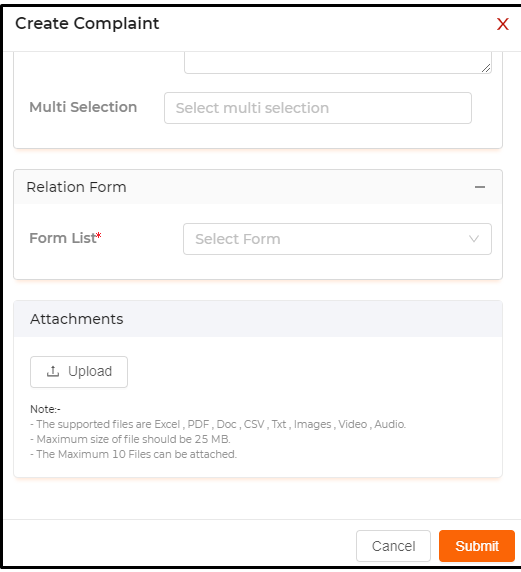Collapse the Relation Form section using the minus icon
Image resolution: width=521 pixels, height=572 pixels.
tap(480, 187)
